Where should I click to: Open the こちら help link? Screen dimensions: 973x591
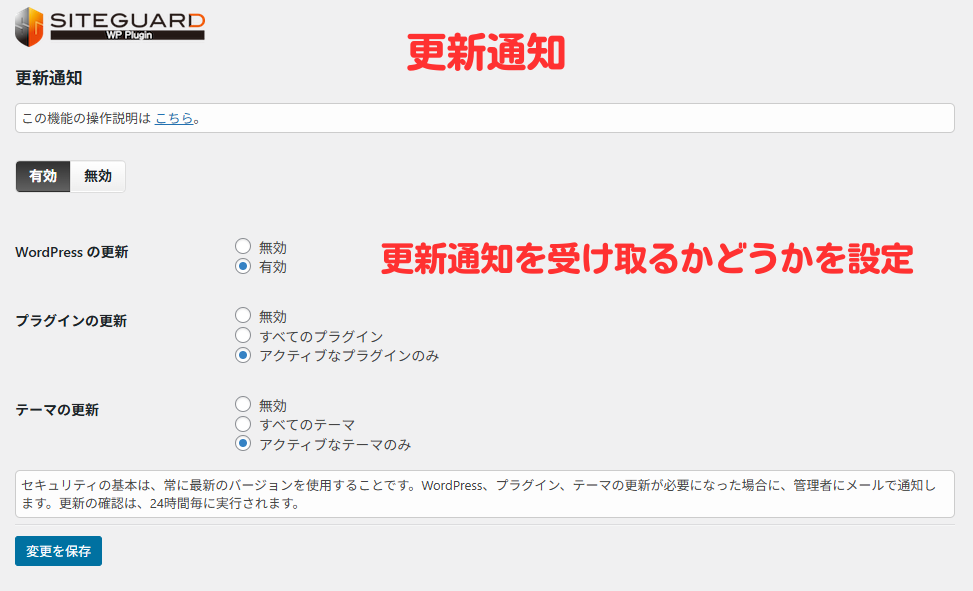[175, 117]
